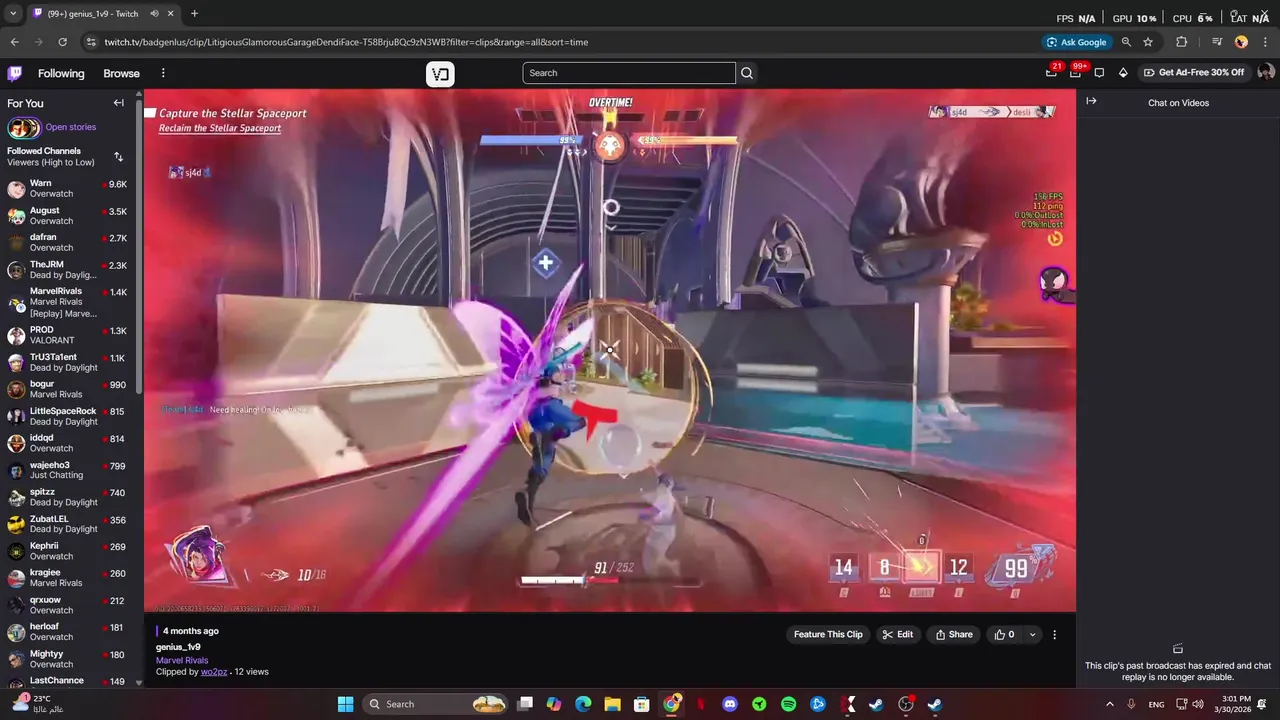
Task: Open dafran channel in sidebar
Action: 68,243
